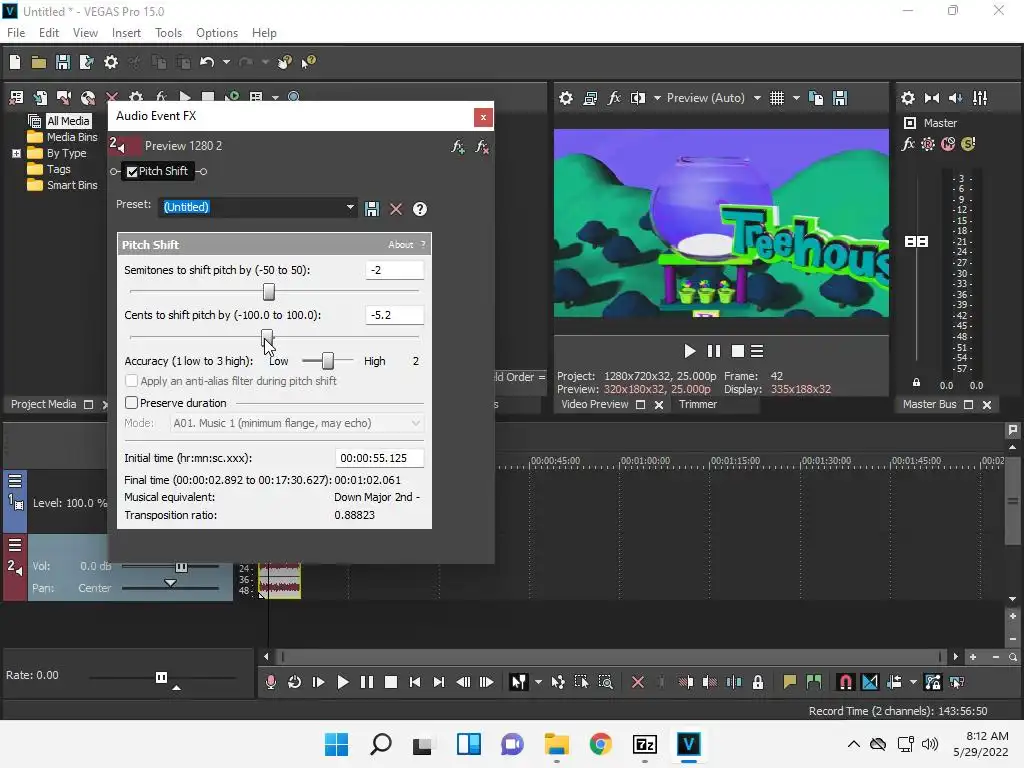Image resolution: width=1024 pixels, height=768 pixels.
Task: Switch to the Video Preview tab
Action: click(594, 404)
